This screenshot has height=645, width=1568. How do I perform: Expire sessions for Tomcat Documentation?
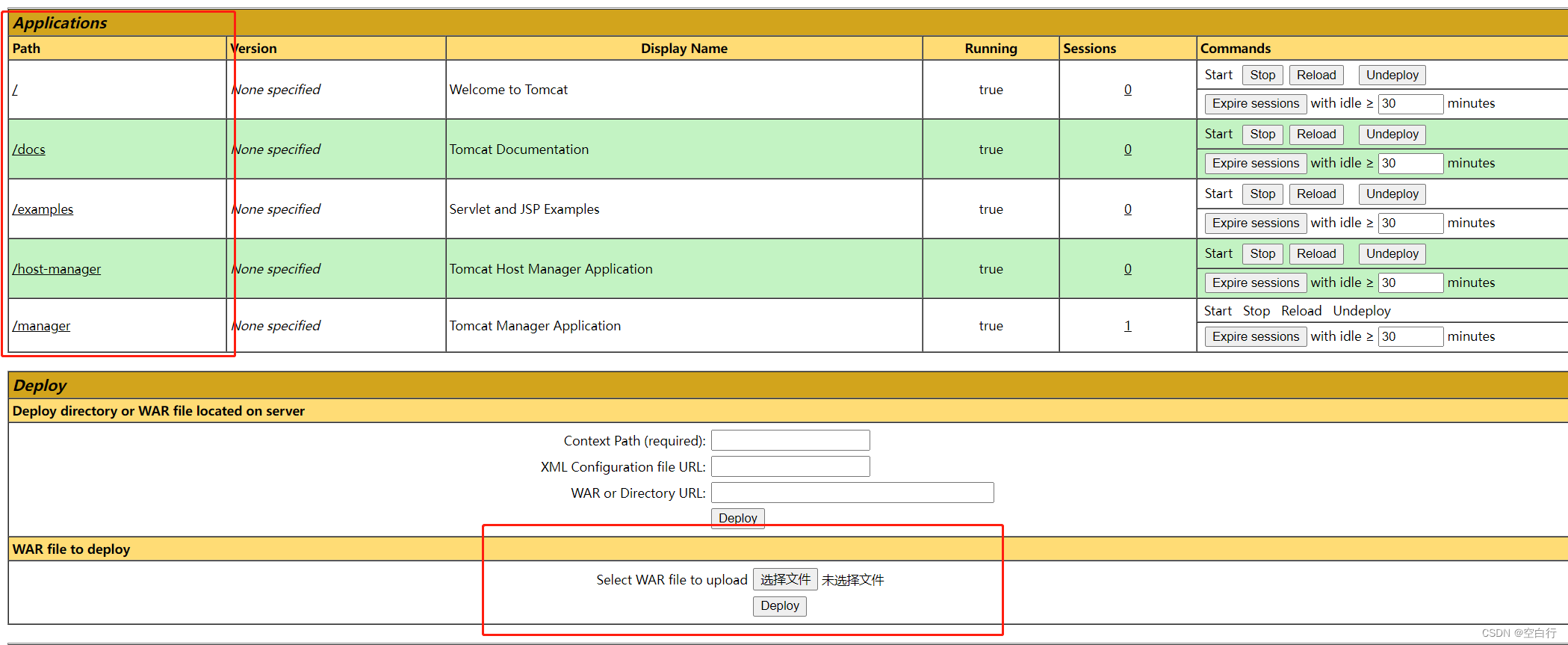(x=1256, y=163)
